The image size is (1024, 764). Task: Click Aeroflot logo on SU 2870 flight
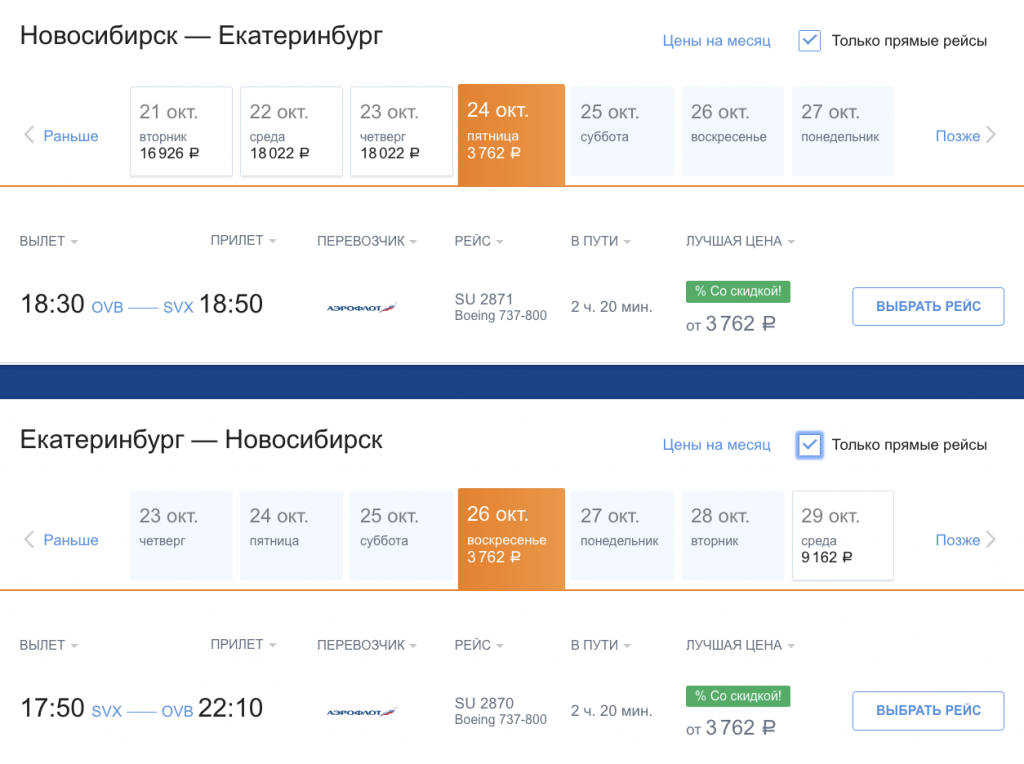click(x=362, y=712)
